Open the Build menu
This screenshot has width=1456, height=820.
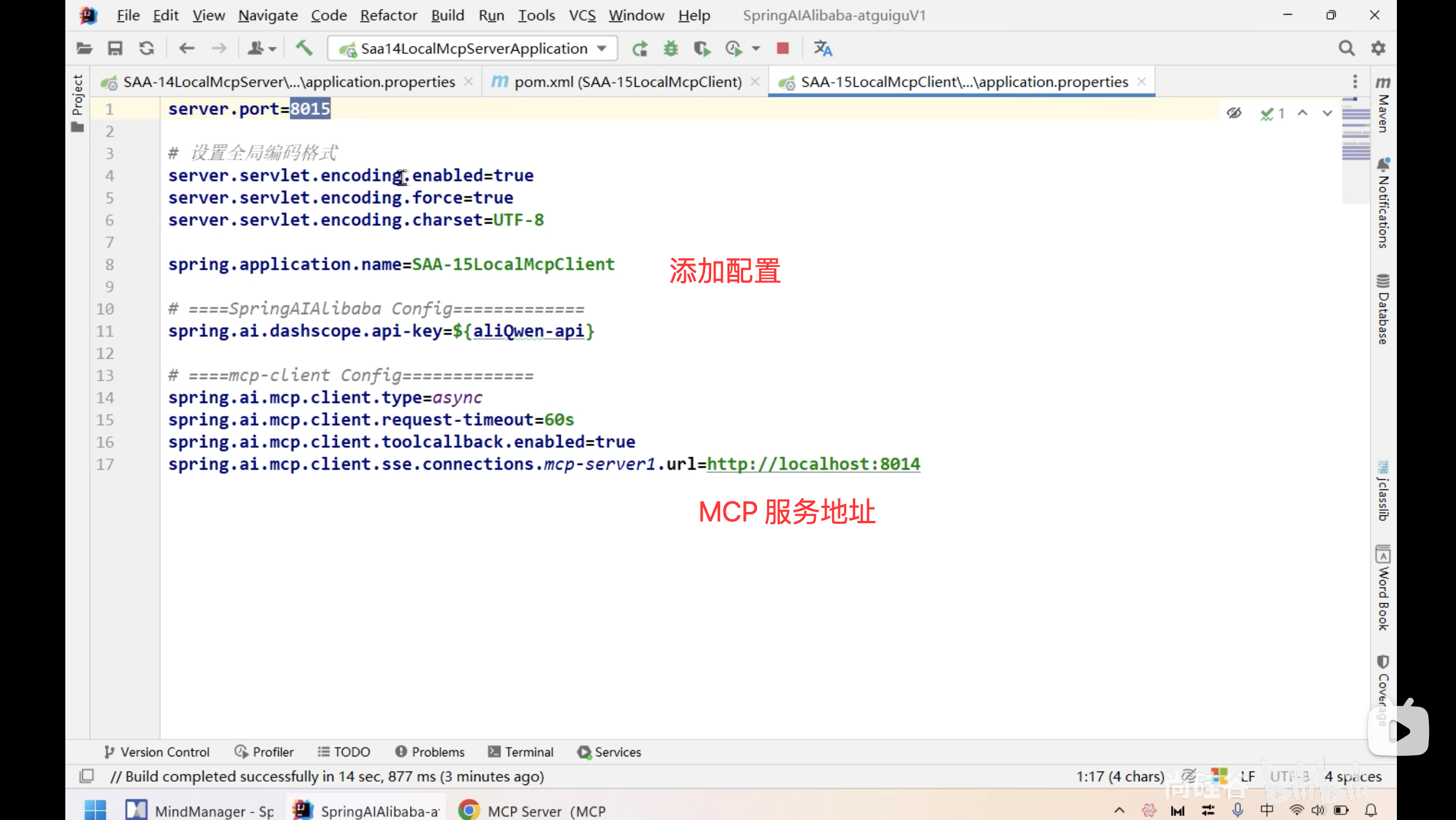[447, 15]
